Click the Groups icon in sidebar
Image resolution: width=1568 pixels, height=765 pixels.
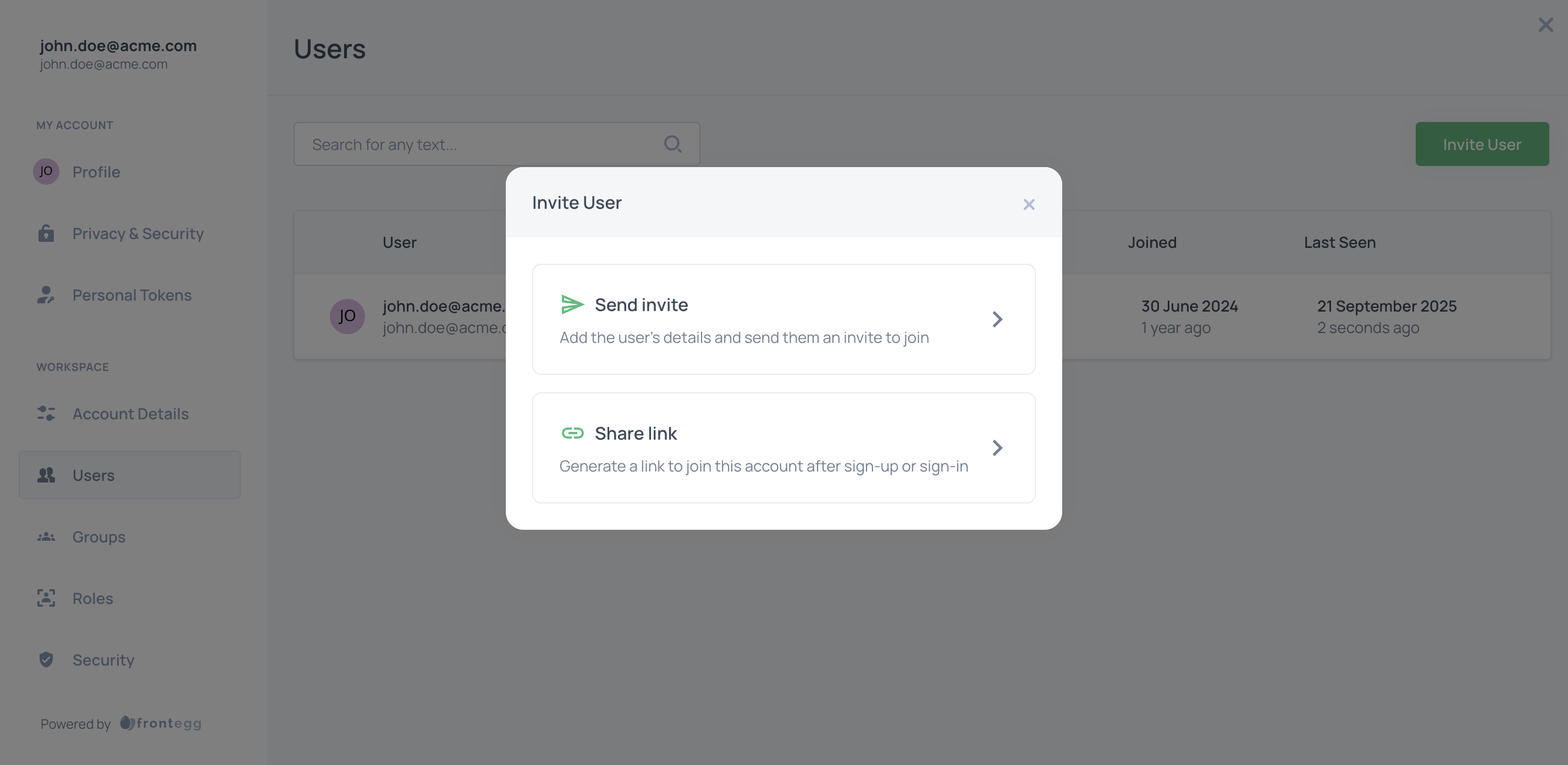pos(46,537)
